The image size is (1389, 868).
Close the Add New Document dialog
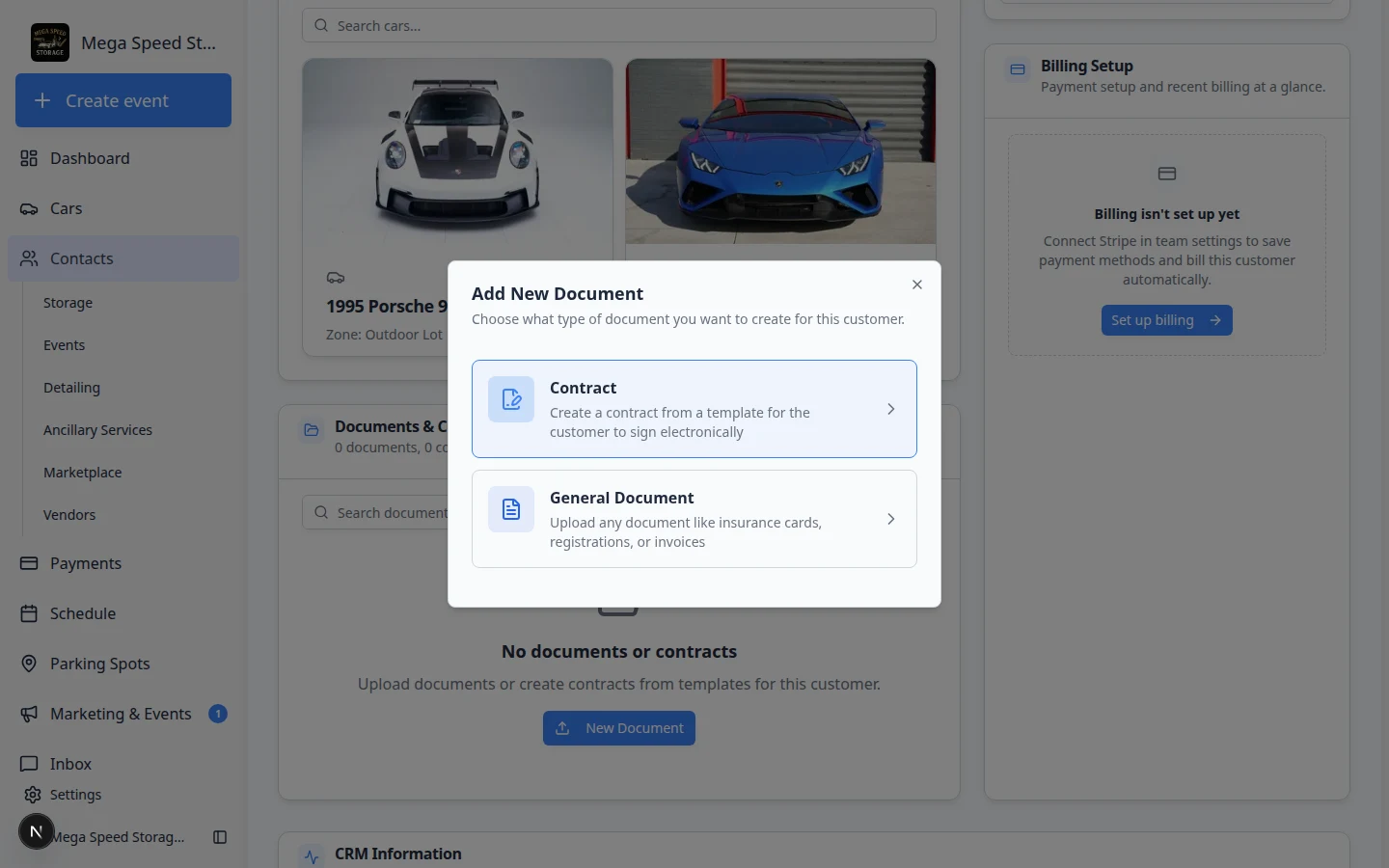[x=917, y=285]
